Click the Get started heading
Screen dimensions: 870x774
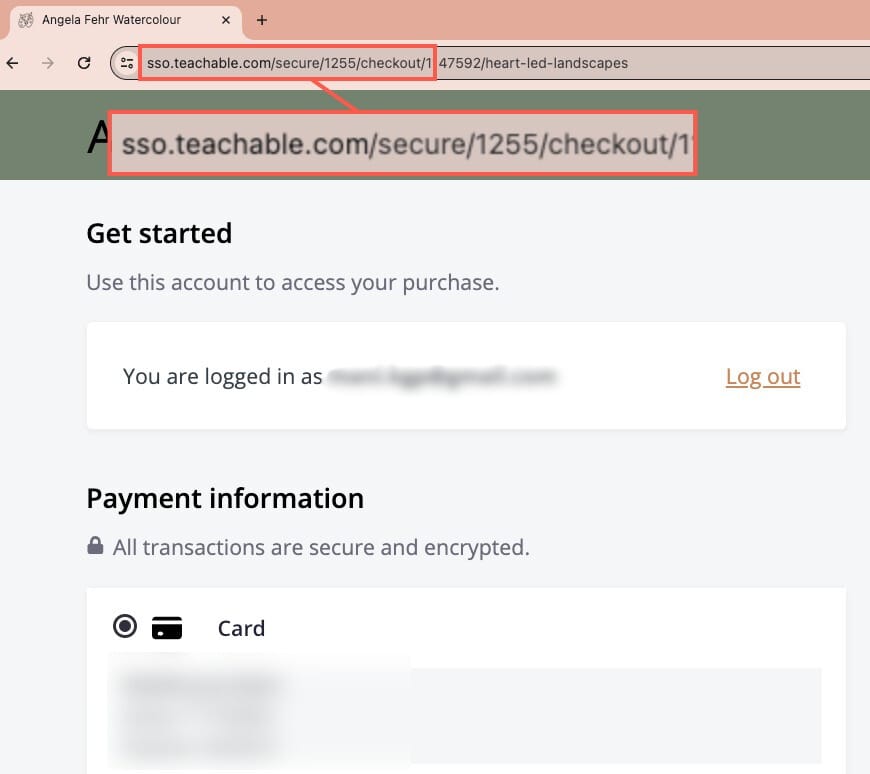click(159, 233)
